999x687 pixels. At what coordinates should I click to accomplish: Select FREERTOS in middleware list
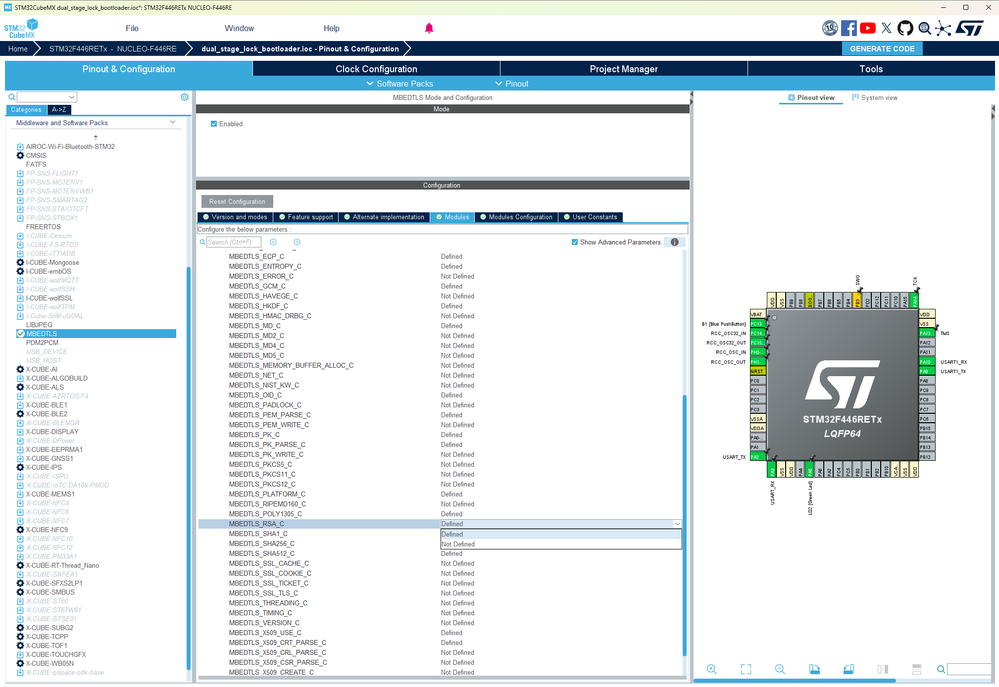coord(43,227)
